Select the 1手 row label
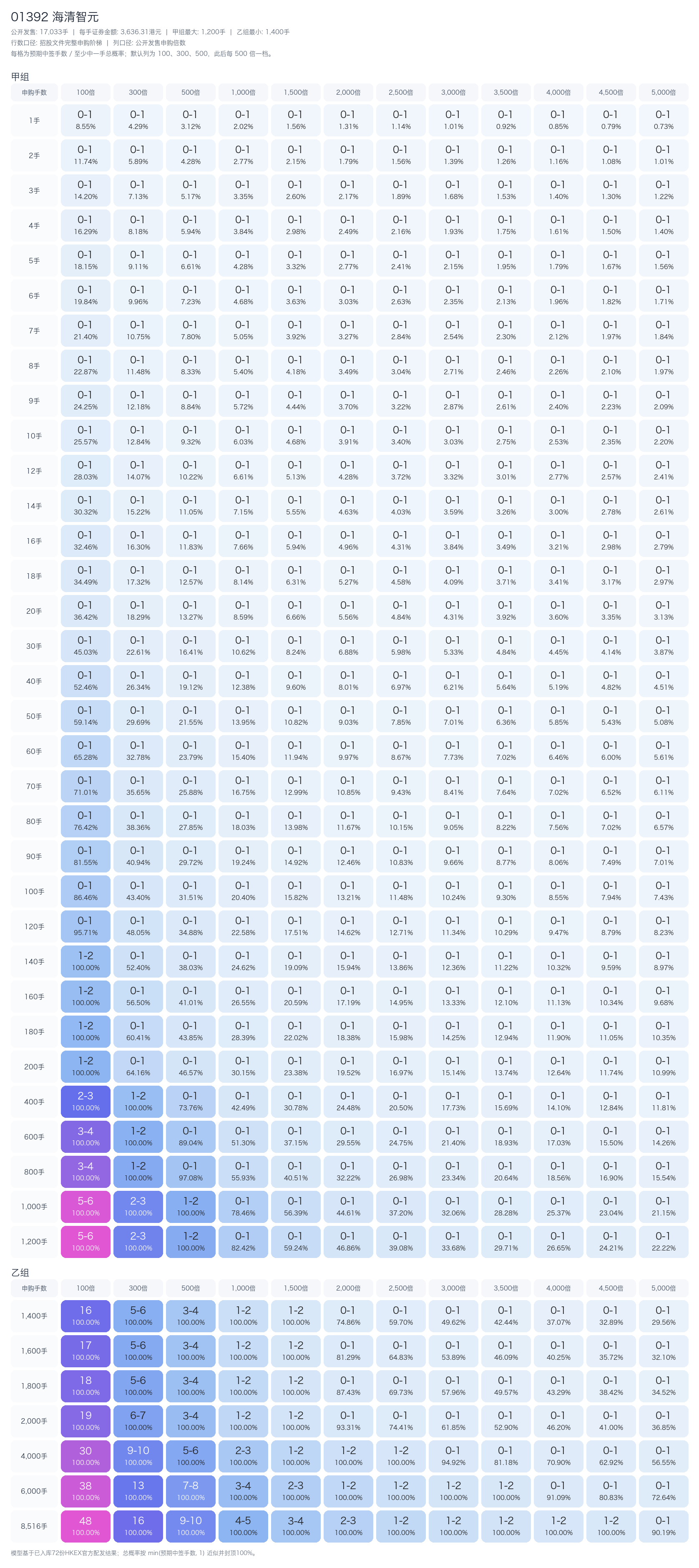This screenshot has width=699, height=1568. [x=34, y=121]
